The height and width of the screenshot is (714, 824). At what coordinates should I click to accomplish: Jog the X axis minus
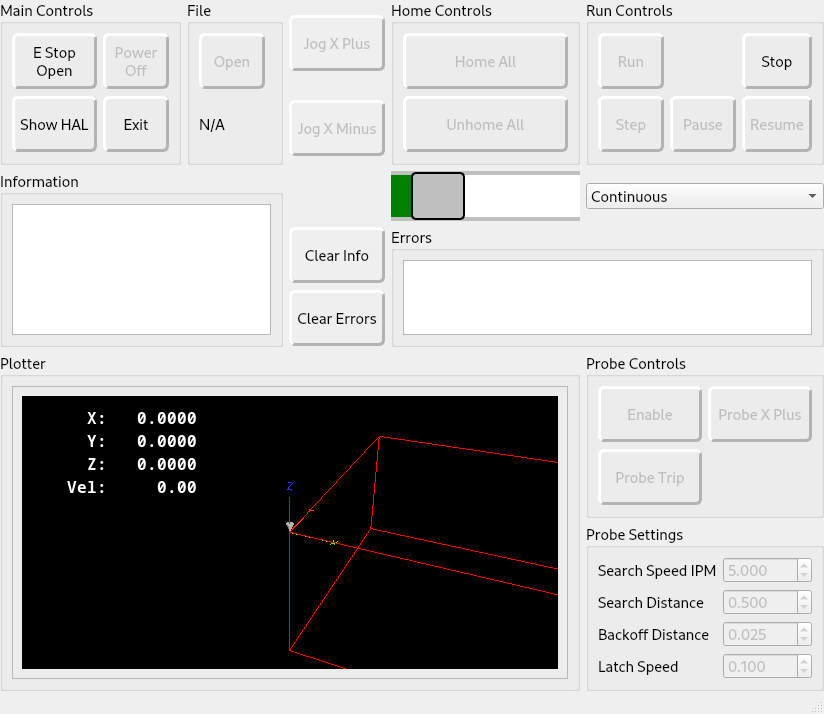337,129
